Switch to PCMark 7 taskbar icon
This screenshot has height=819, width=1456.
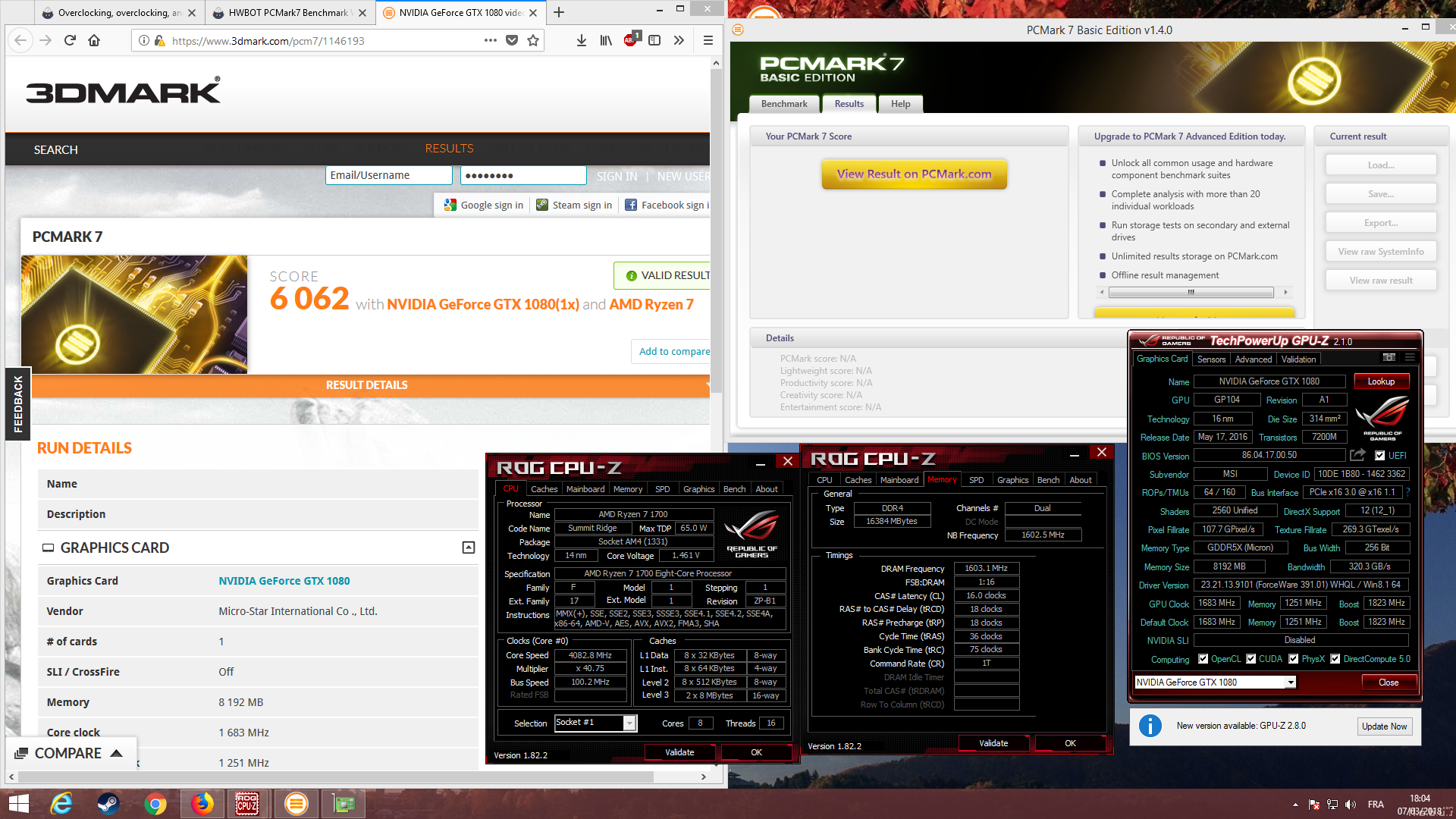pyautogui.click(x=296, y=804)
